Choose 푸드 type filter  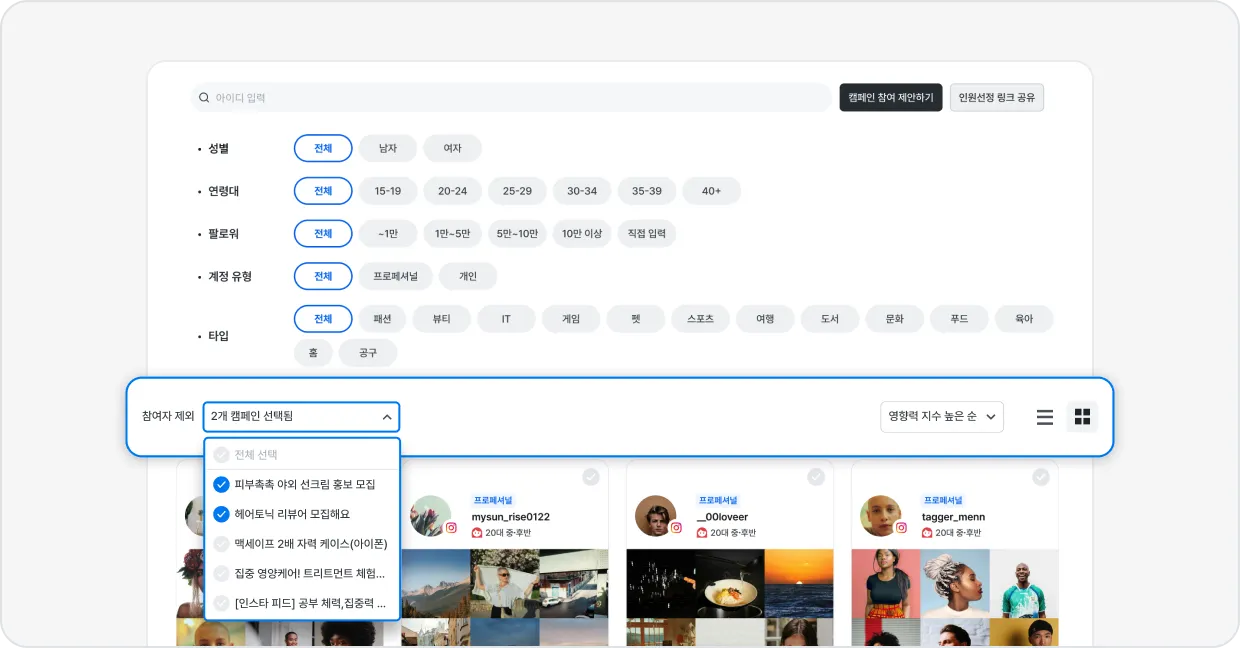point(959,319)
